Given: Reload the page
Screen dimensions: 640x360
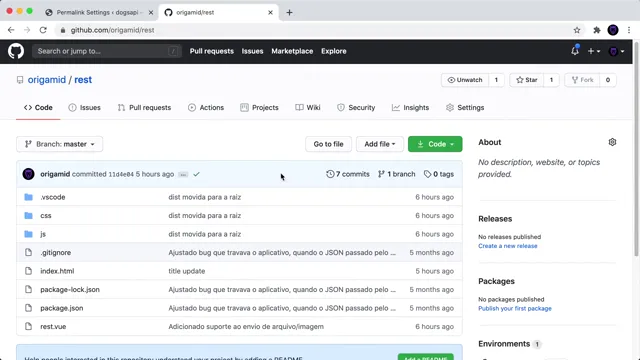Looking at the screenshot, I should click(43, 30).
